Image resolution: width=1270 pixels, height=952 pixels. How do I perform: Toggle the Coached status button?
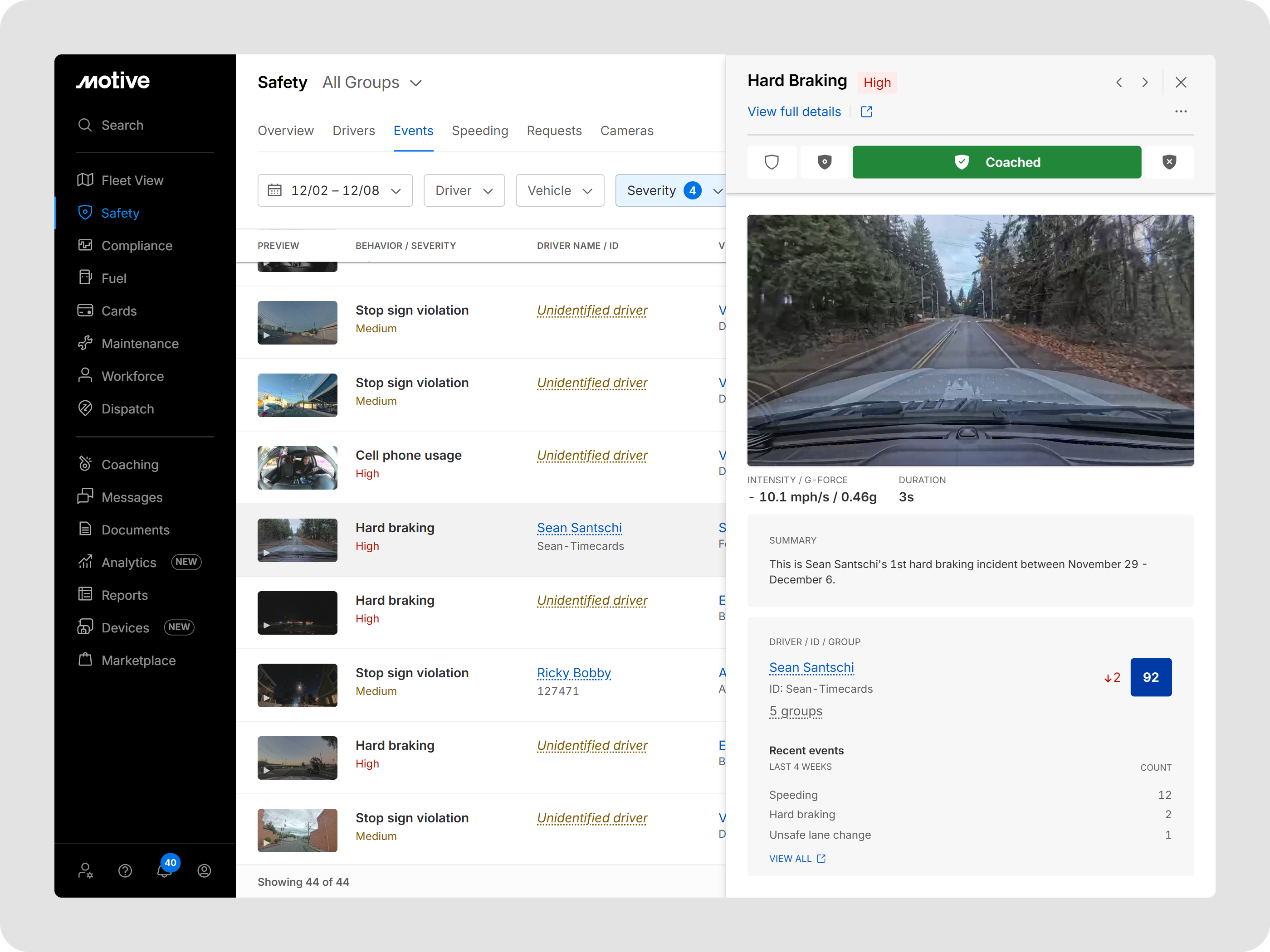[996, 162]
